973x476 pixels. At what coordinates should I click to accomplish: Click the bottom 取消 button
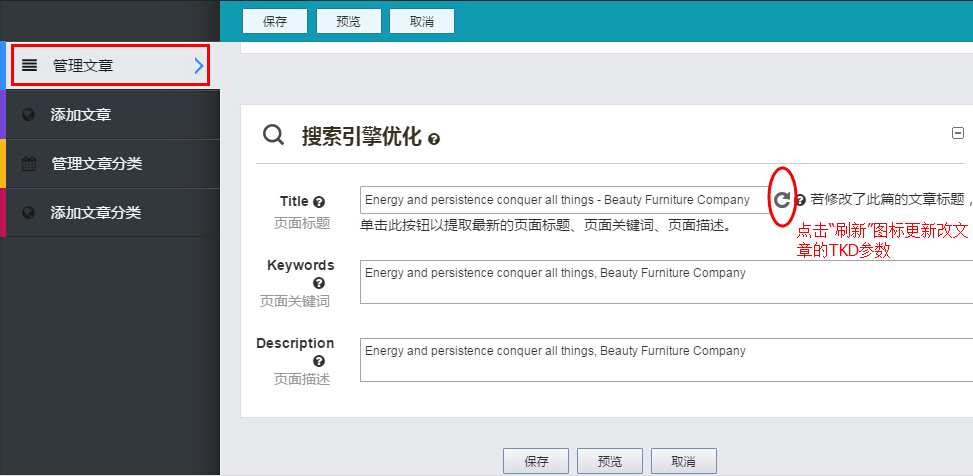coord(683,461)
